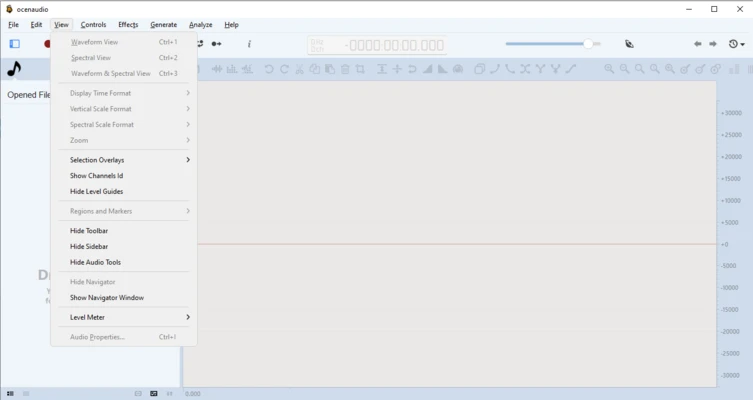Click the undo icon in audio tools bar
The width and height of the screenshot is (753, 400).
[269, 69]
